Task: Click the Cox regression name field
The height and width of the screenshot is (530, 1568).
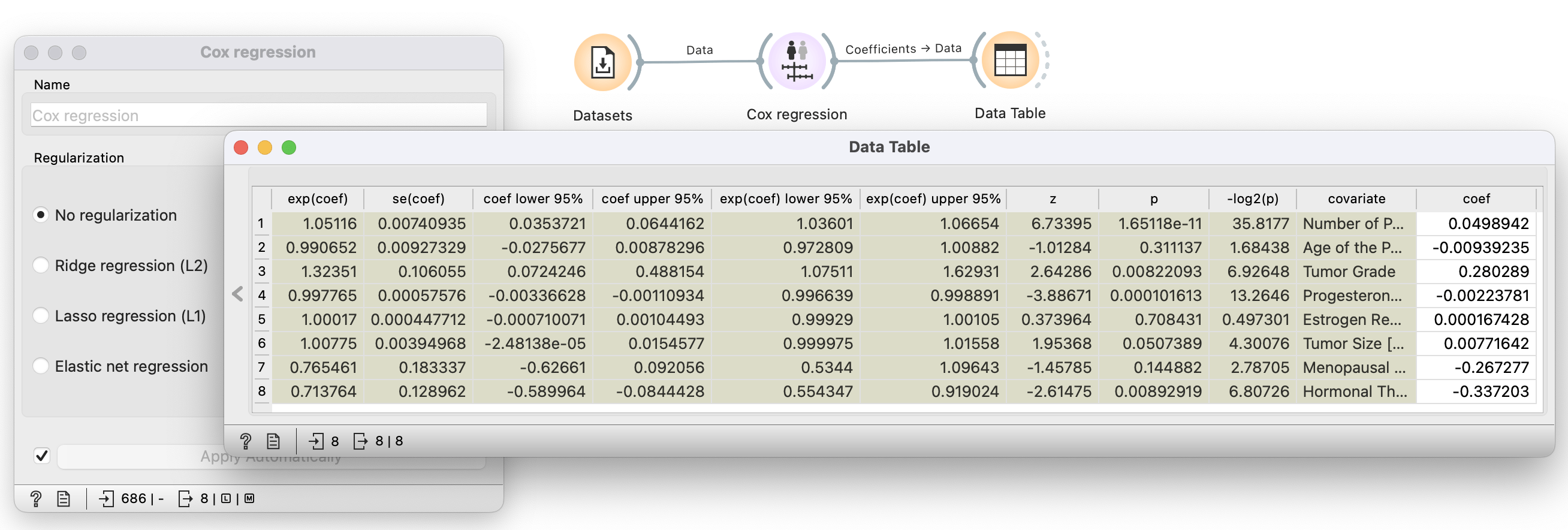Action: click(259, 115)
